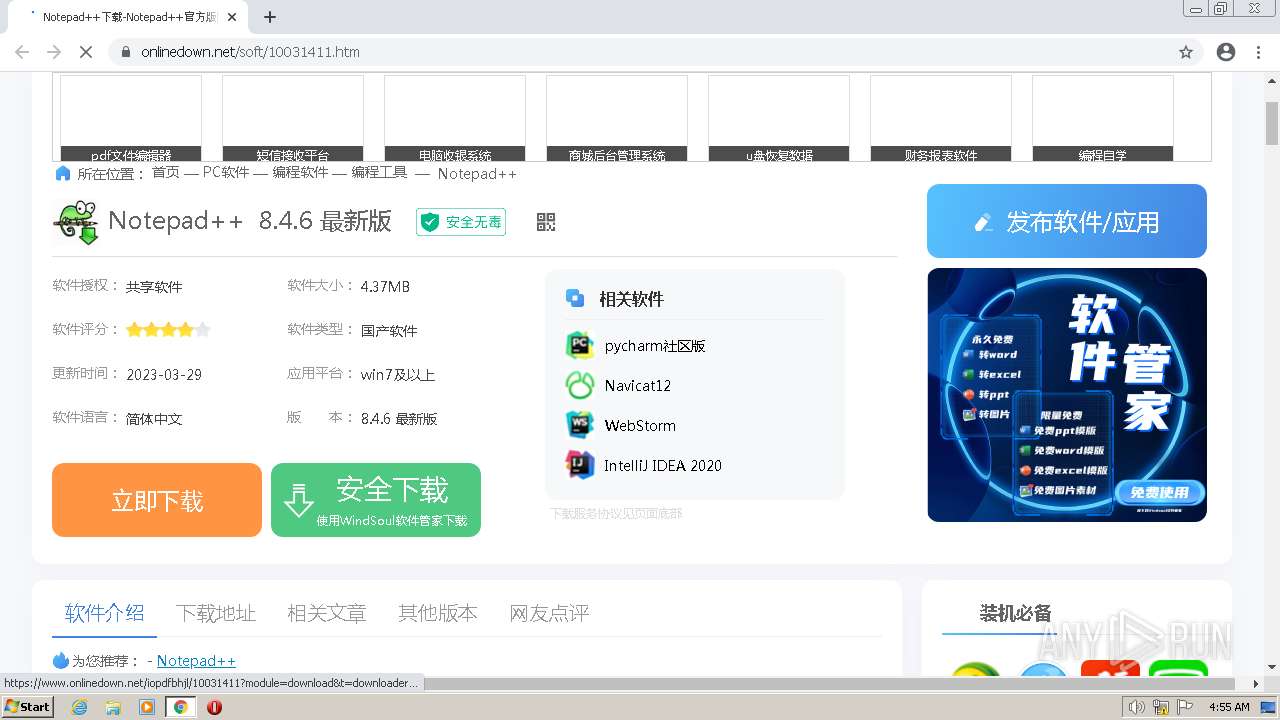This screenshot has height=720, width=1280.
Task: Open the 电脑收银系统 ad tile
Action: (x=455, y=118)
